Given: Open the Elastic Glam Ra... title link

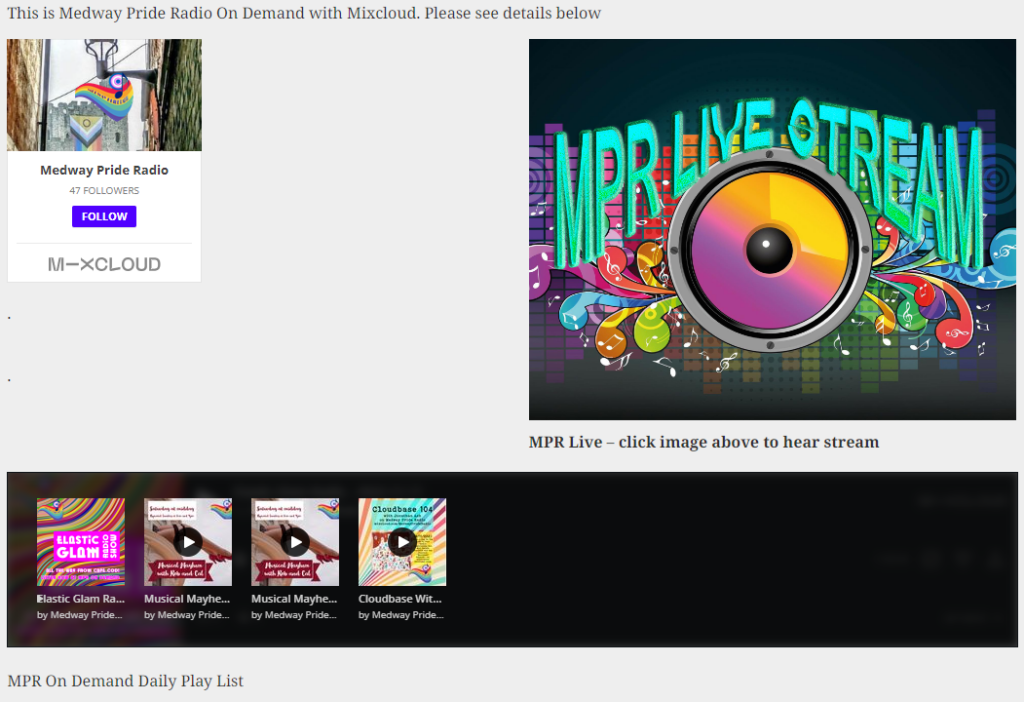Looking at the screenshot, I should coord(81,599).
